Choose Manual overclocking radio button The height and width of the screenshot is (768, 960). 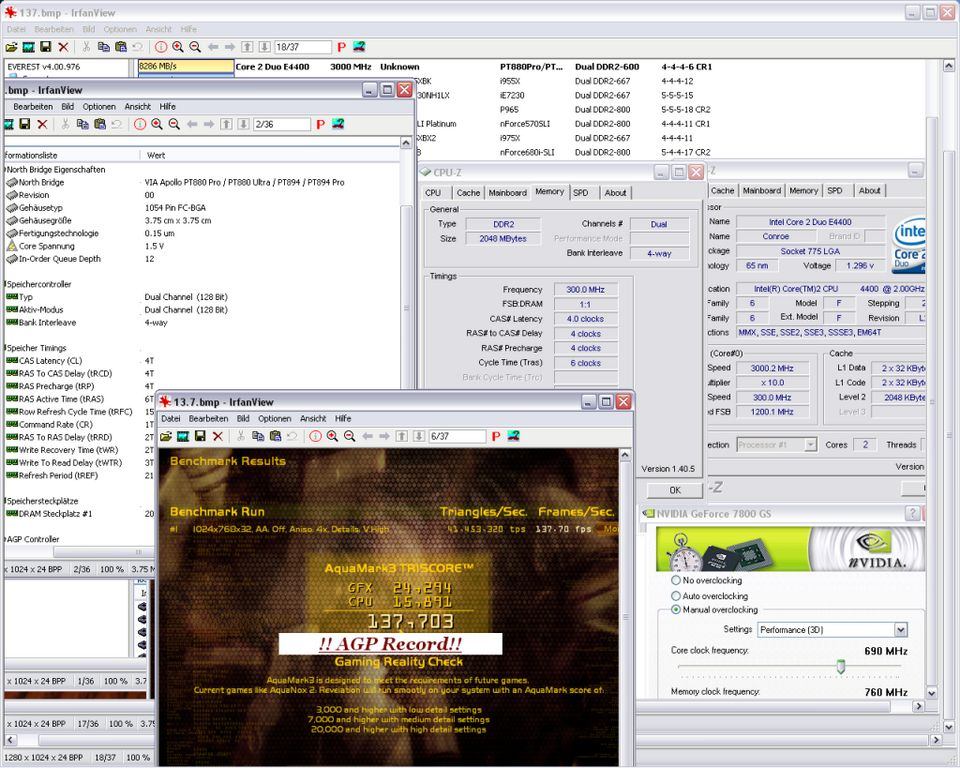[x=676, y=609]
